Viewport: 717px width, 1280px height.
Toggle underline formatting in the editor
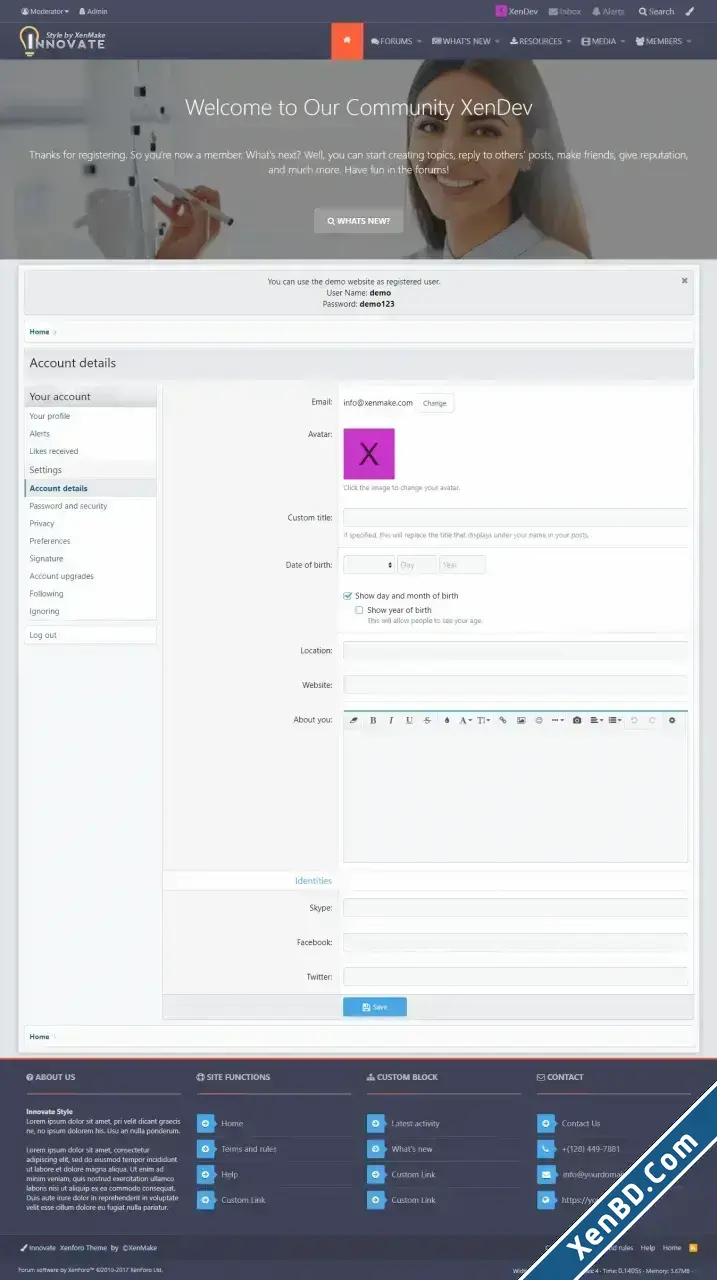[x=409, y=720]
